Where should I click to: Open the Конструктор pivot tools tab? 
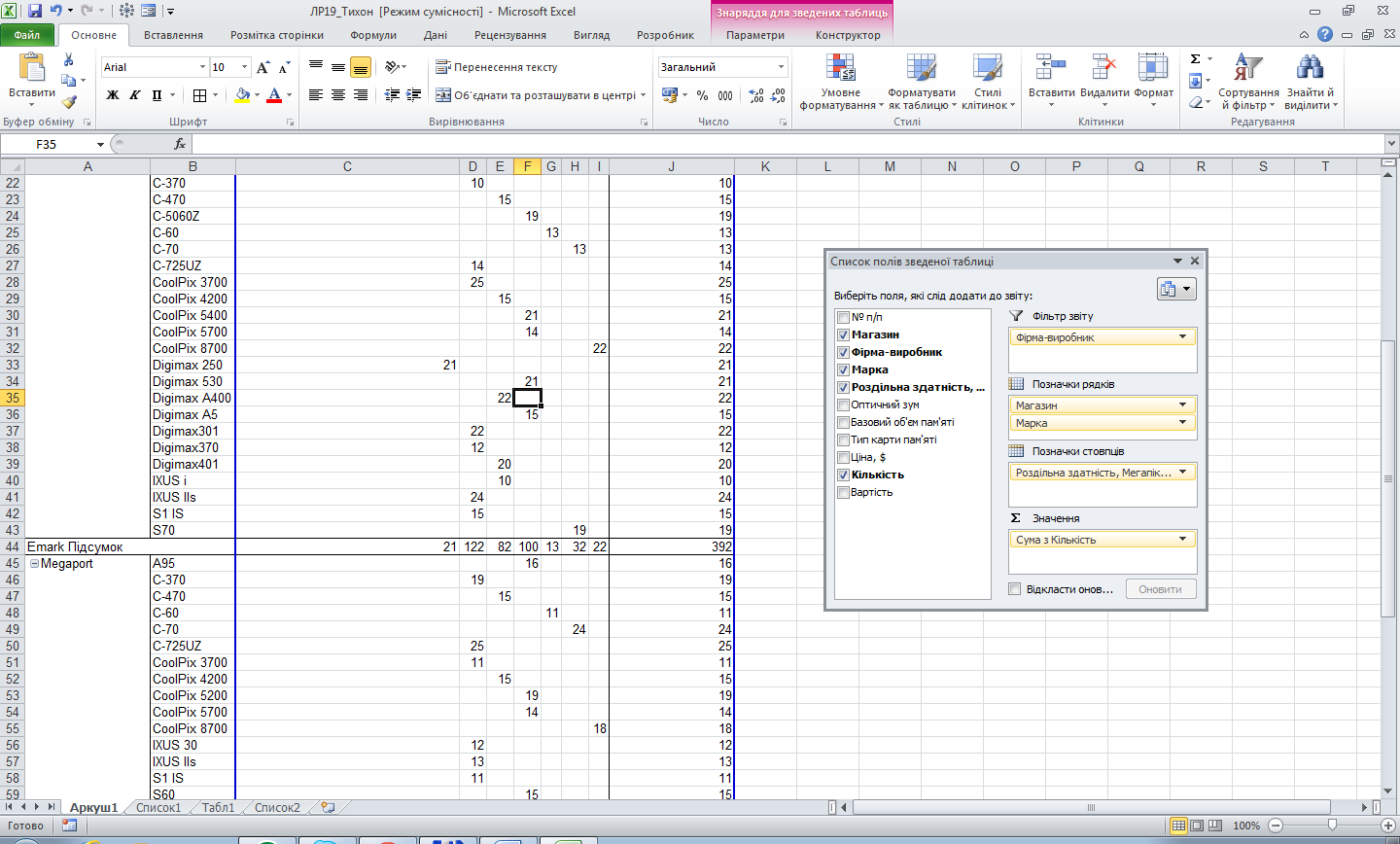point(848,35)
